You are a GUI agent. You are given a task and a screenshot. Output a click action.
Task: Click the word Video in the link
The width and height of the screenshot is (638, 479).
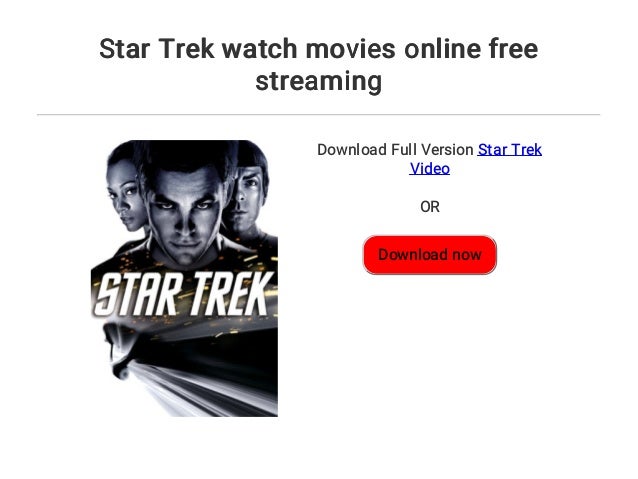click(429, 168)
